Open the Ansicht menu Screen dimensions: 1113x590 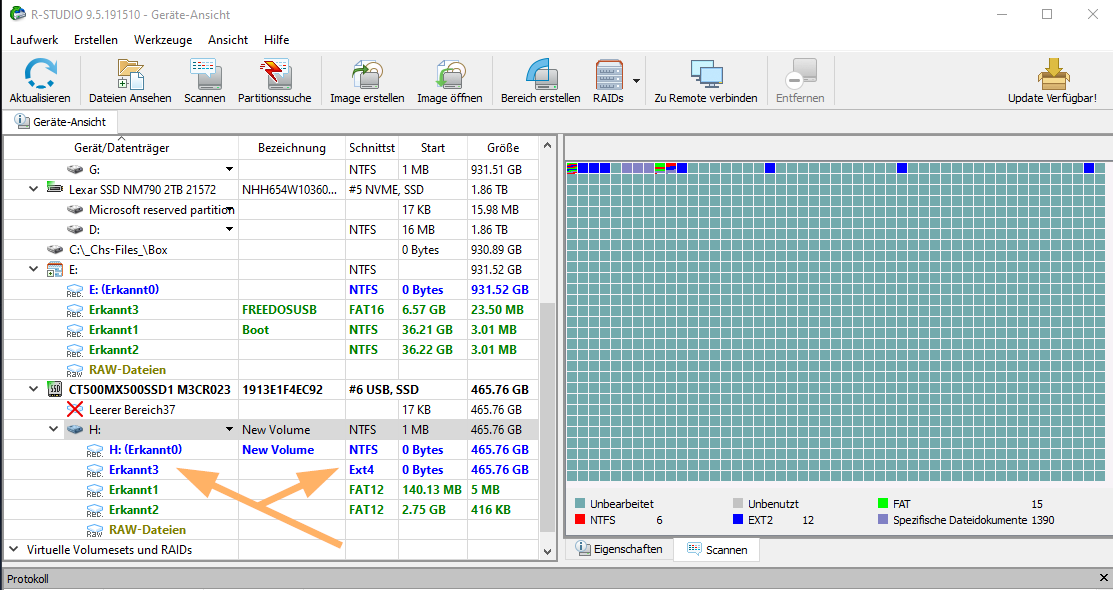[x=228, y=40]
